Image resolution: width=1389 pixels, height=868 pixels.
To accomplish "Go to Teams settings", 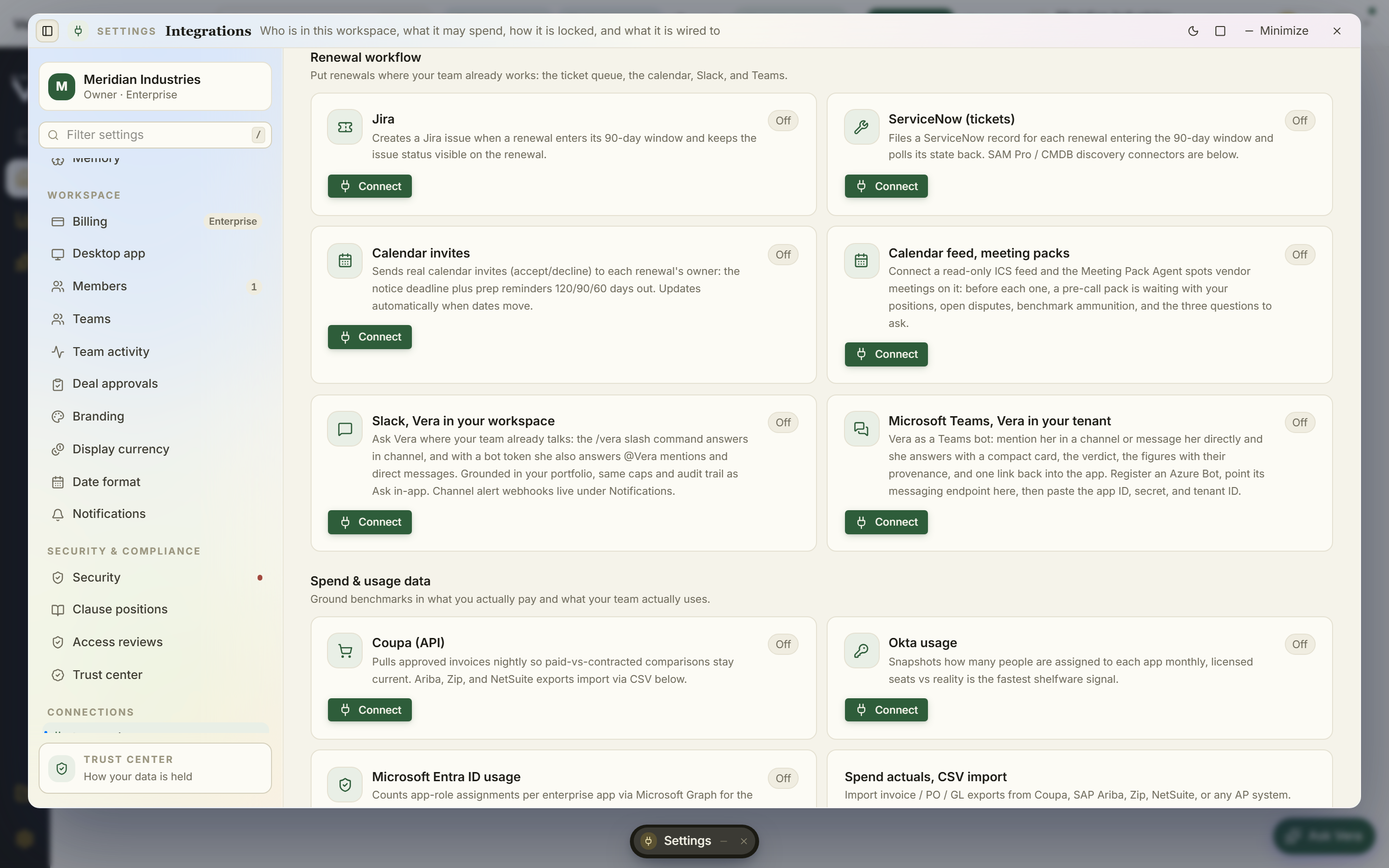I will point(155,319).
